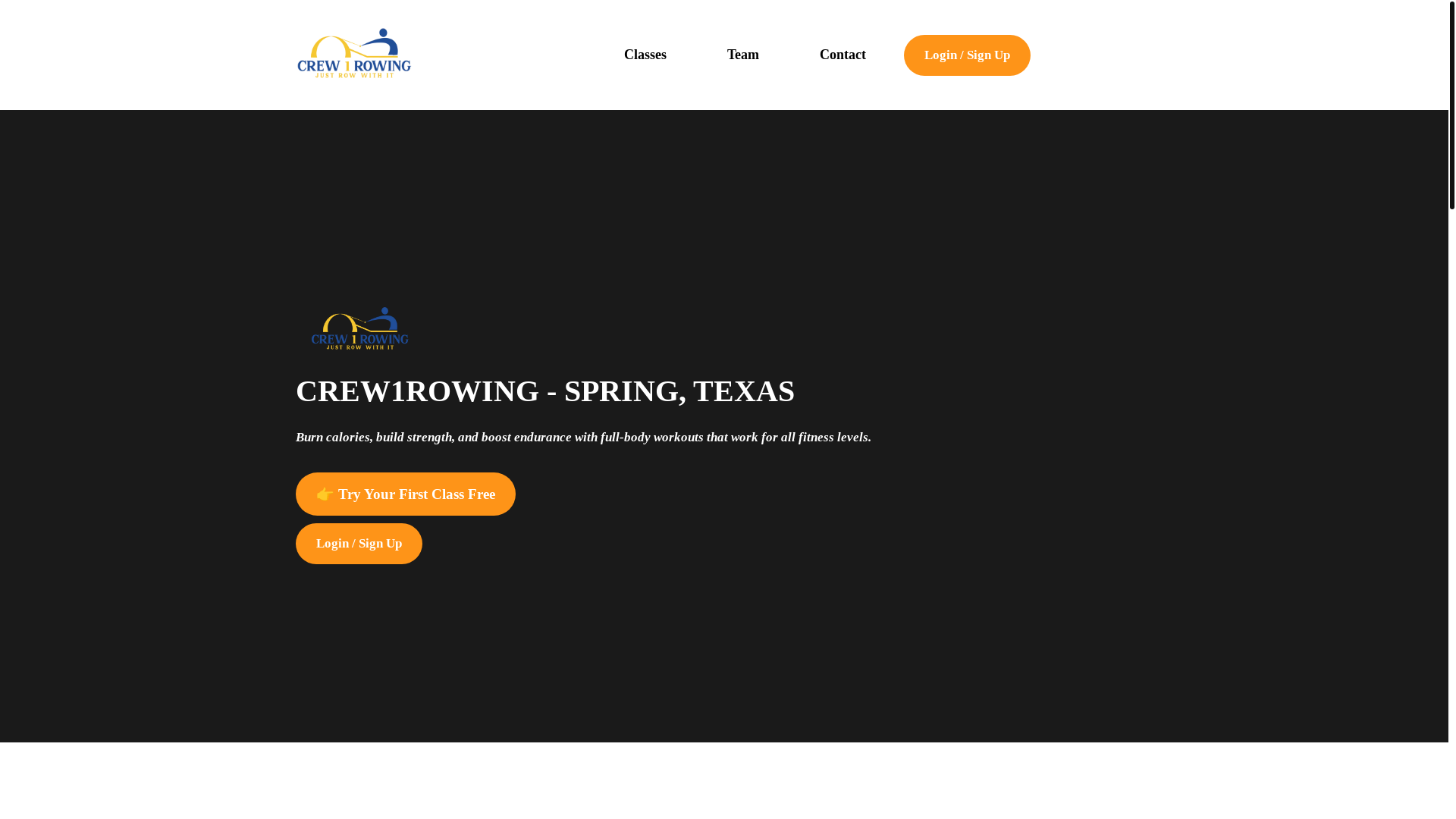Click the vertical page scrollbar thumb
The width and height of the screenshot is (1456, 819).
click(1451, 105)
